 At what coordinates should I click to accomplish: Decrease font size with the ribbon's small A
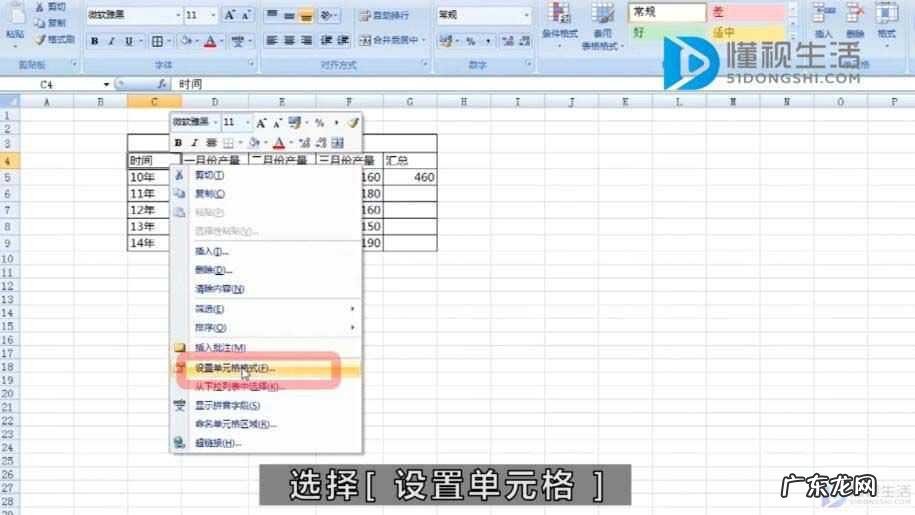(x=246, y=15)
